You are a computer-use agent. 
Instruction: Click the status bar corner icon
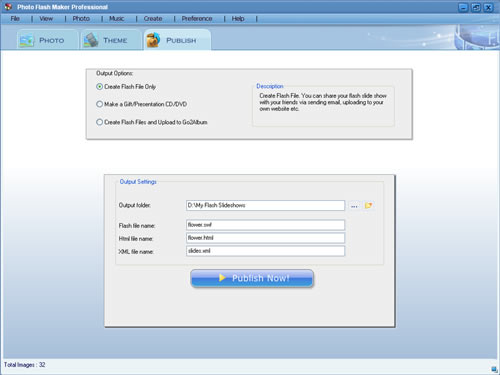pyautogui.click(x=494, y=369)
